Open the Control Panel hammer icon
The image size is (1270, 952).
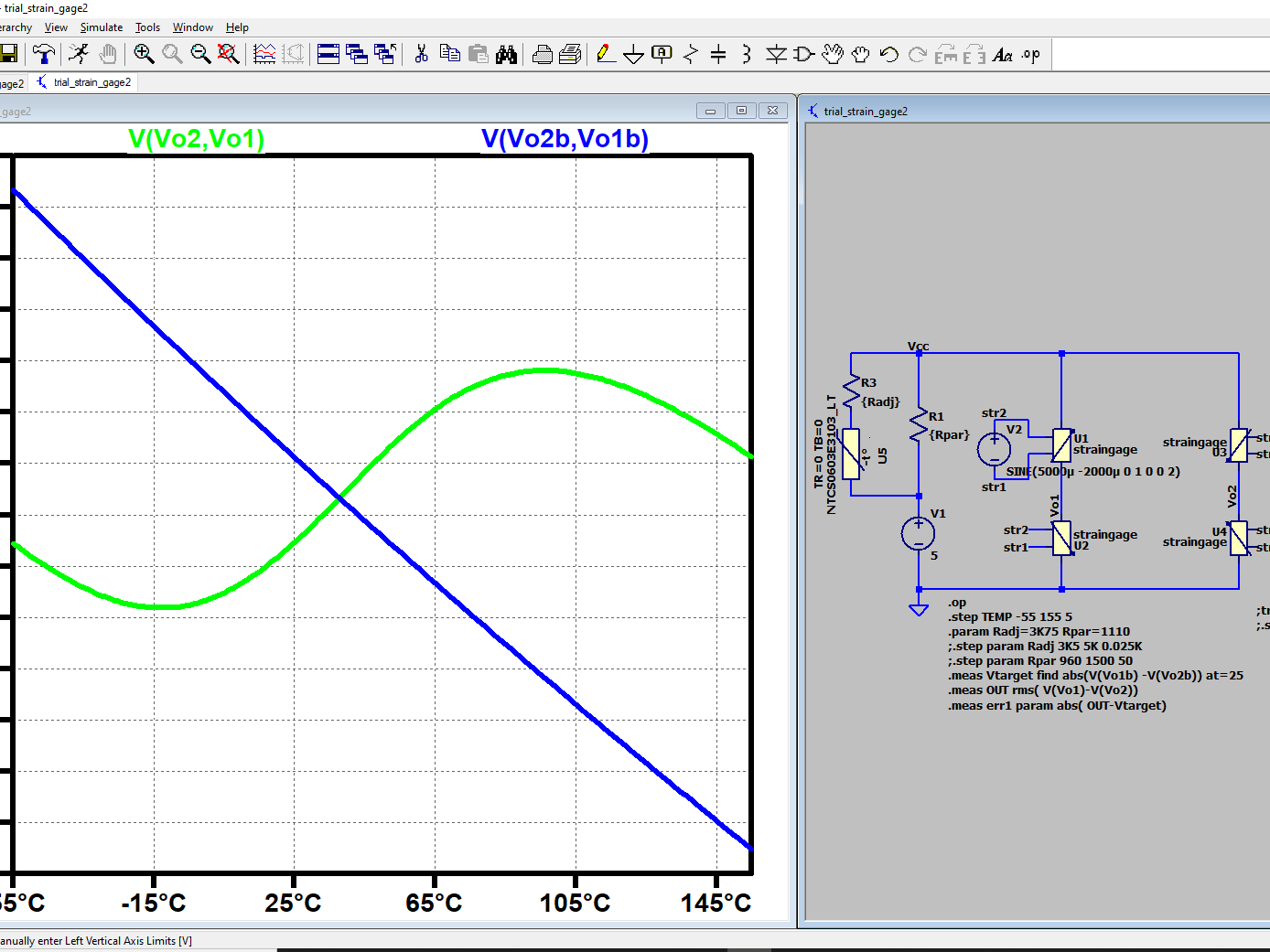tap(44, 55)
